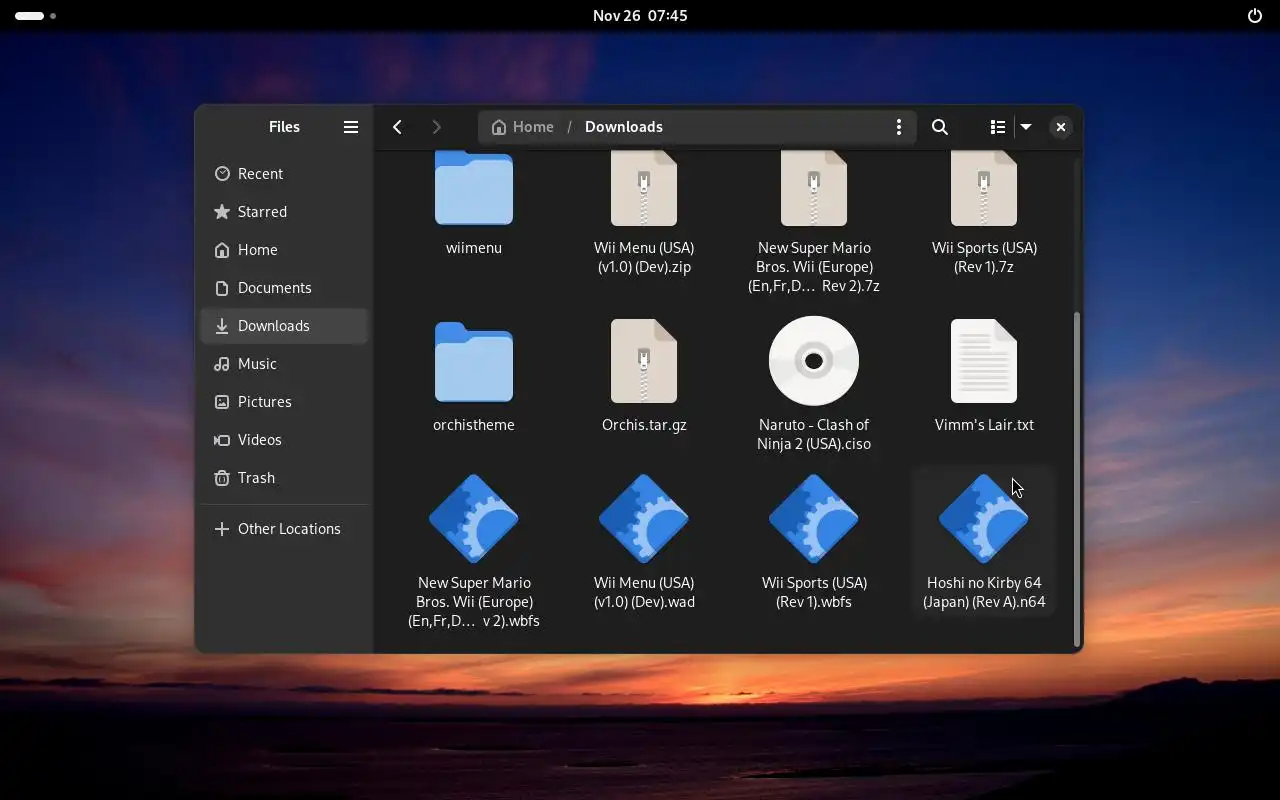Open Starred in the sidebar

(x=285, y=212)
